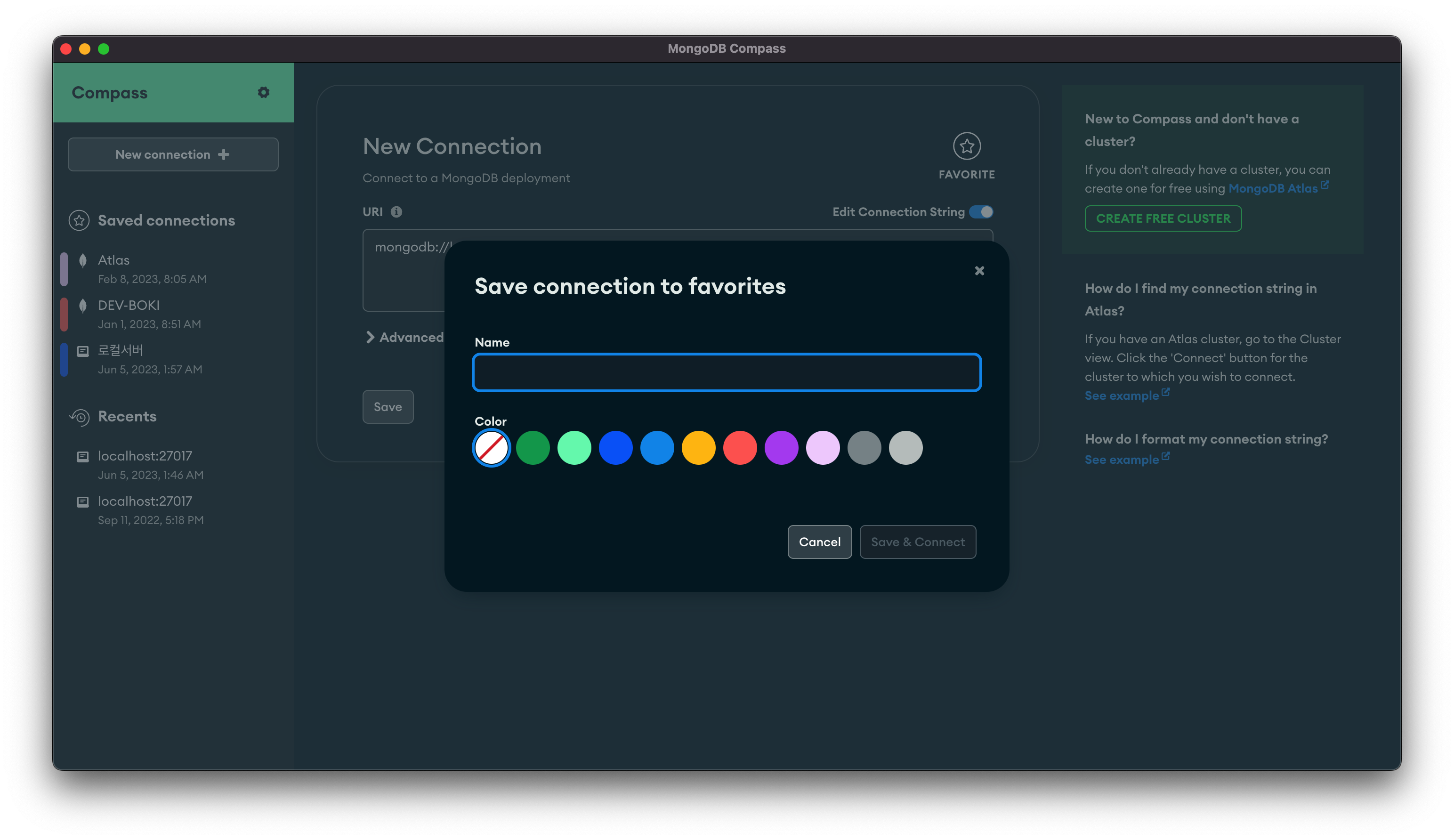Toggle the Edit Connection String switch
Screen dimensions: 1454x840
pyautogui.click(x=980, y=212)
